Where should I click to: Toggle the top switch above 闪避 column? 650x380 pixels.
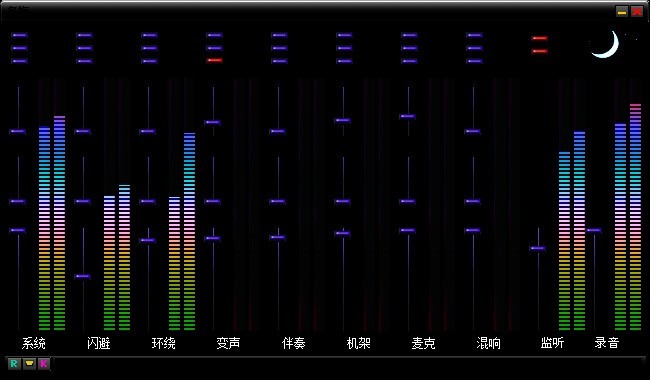[x=84, y=35]
